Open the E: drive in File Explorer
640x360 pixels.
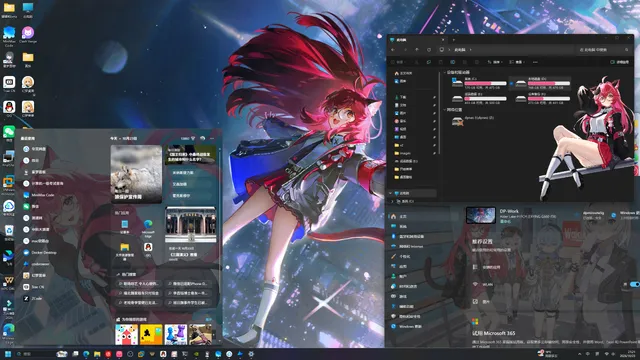pos(479,98)
